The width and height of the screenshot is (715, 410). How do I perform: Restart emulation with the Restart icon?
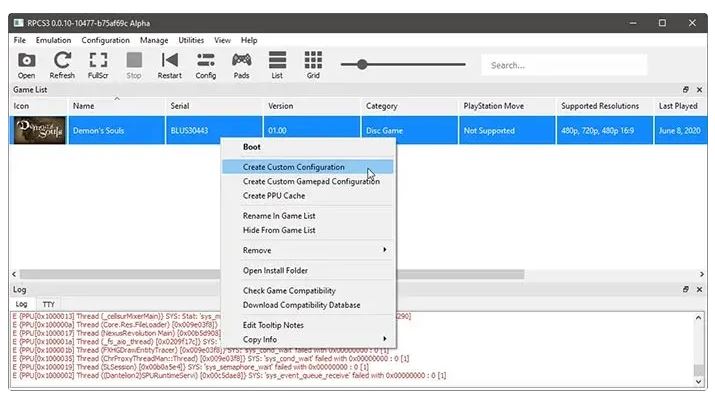[x=170, y=65]
